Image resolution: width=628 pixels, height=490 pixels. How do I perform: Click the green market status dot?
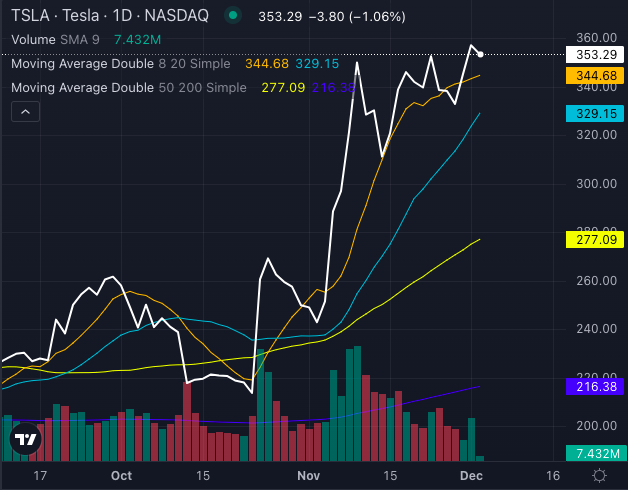pos(233,16)
